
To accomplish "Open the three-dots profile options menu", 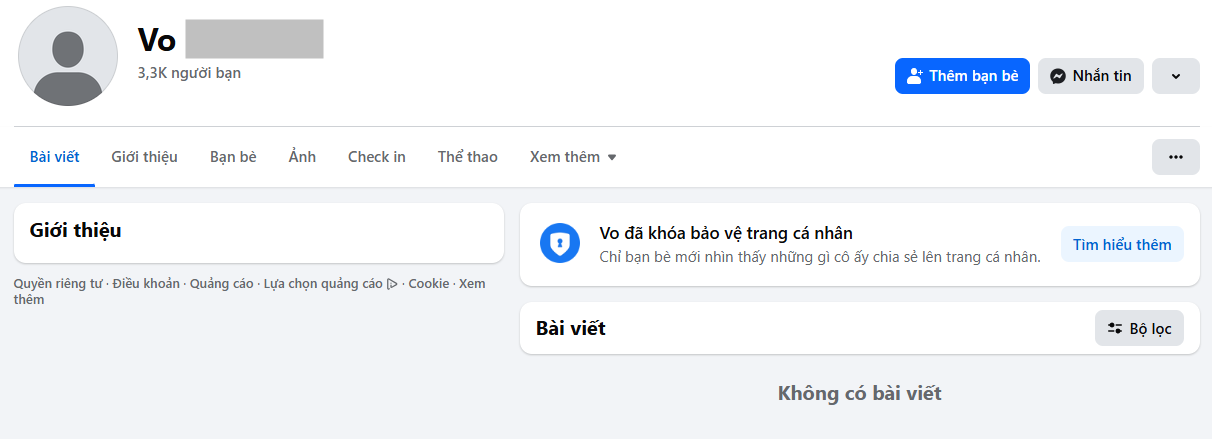I will [1175, 157].
